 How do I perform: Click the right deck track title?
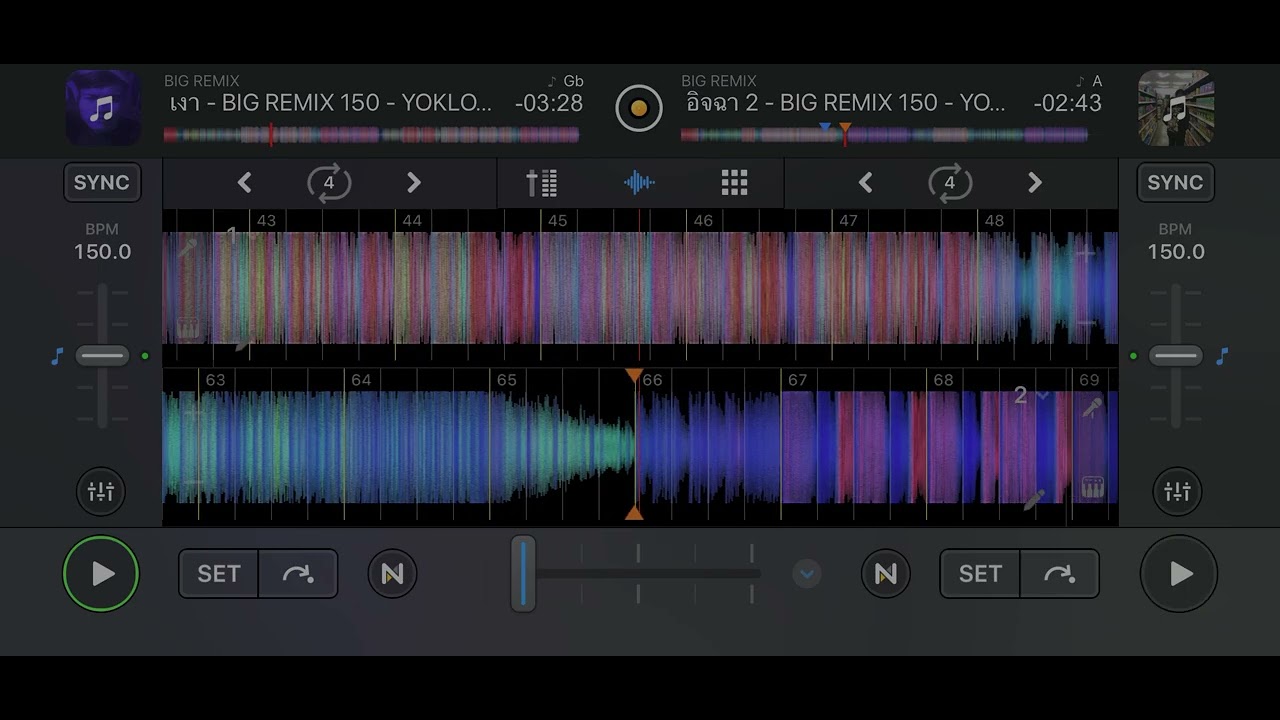pos(846,103)
